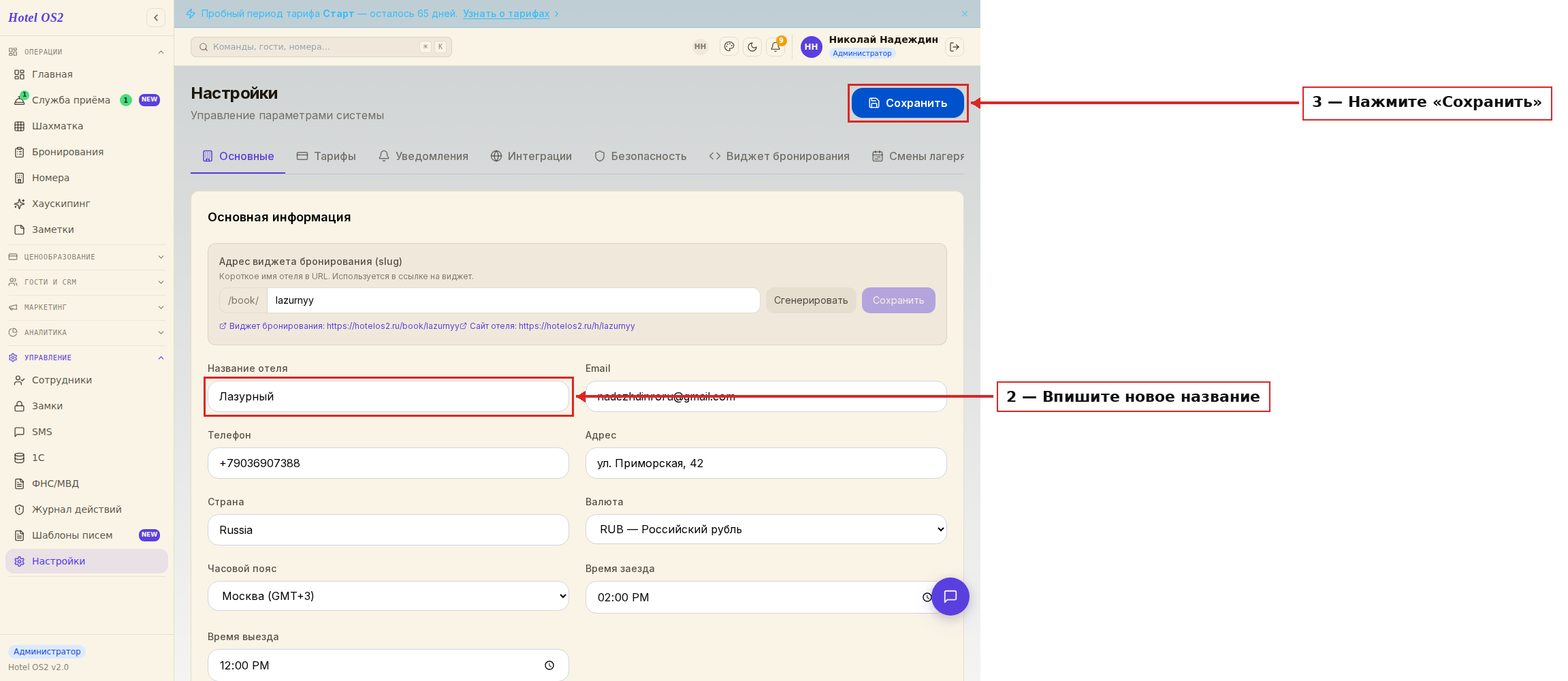Close the trial period banner
Viewport: 1568px width, 681px height.
tap(965, 14)
